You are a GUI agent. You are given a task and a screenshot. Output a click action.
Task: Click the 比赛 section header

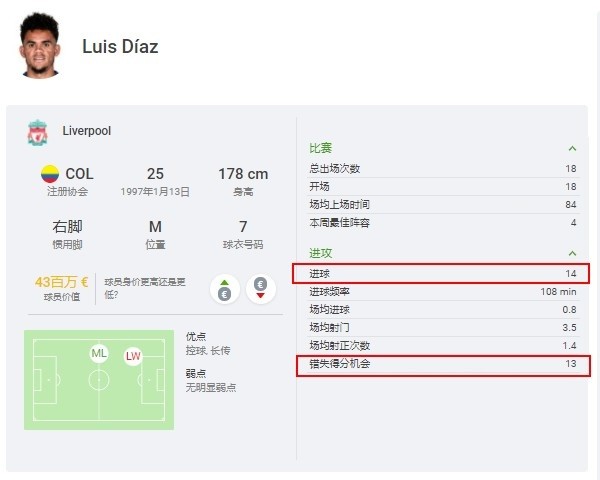coord(321,148)
